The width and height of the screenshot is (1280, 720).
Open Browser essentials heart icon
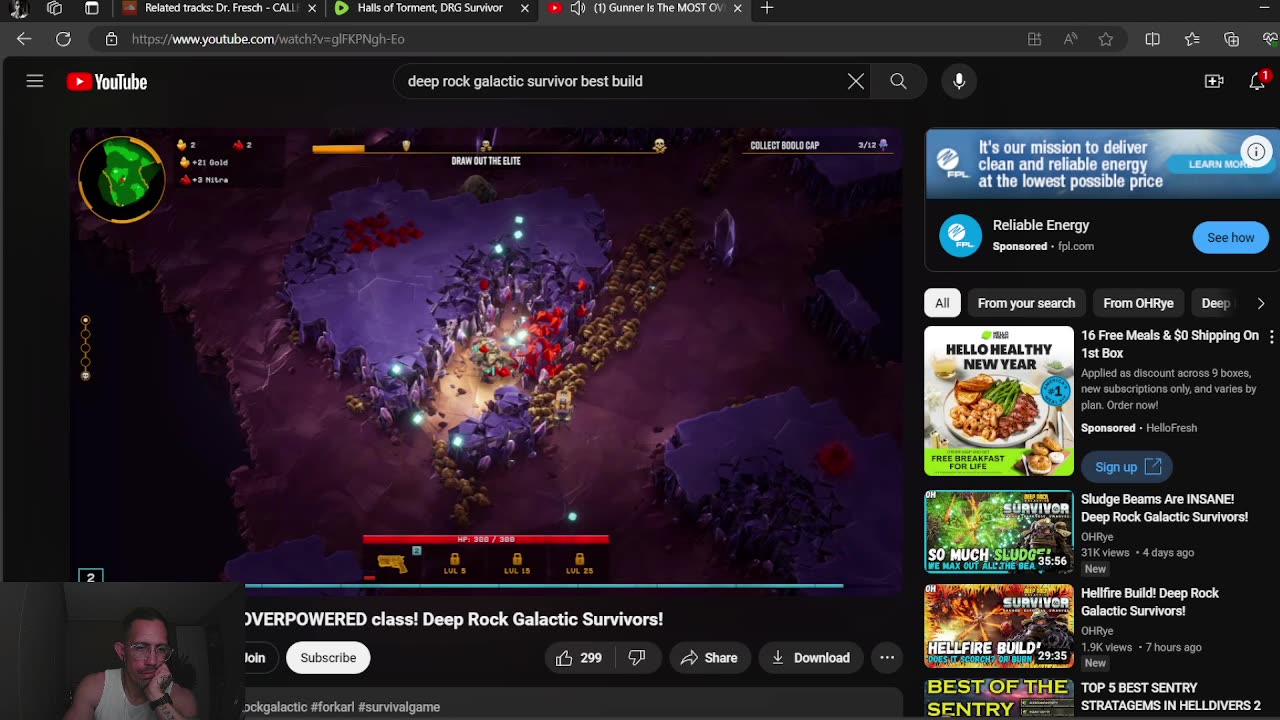pos(1271,39)
